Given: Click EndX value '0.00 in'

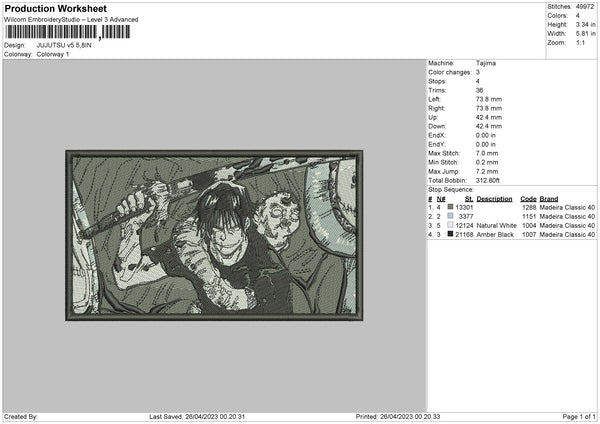Looking at the screenshot, I should pos(486,135).
